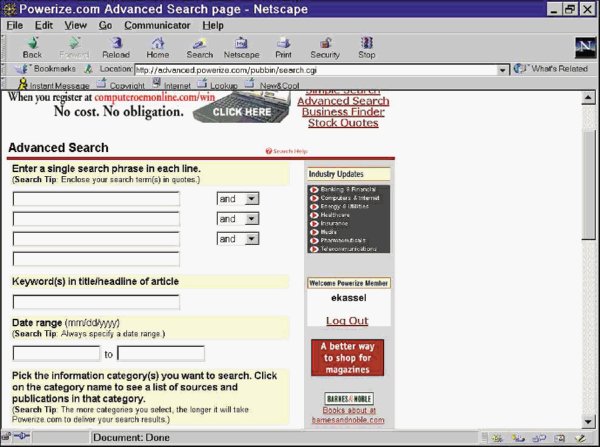Focus the fourth search phrase input field
600x447 pixels.
[96, 259]
